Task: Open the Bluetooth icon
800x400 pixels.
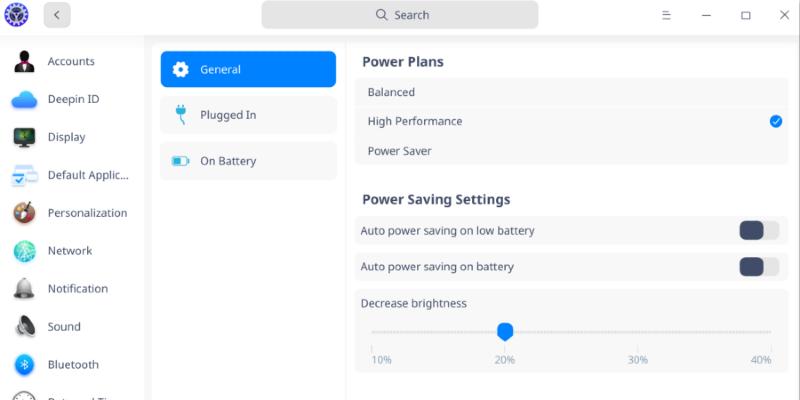Action: (x=25, y=365)
